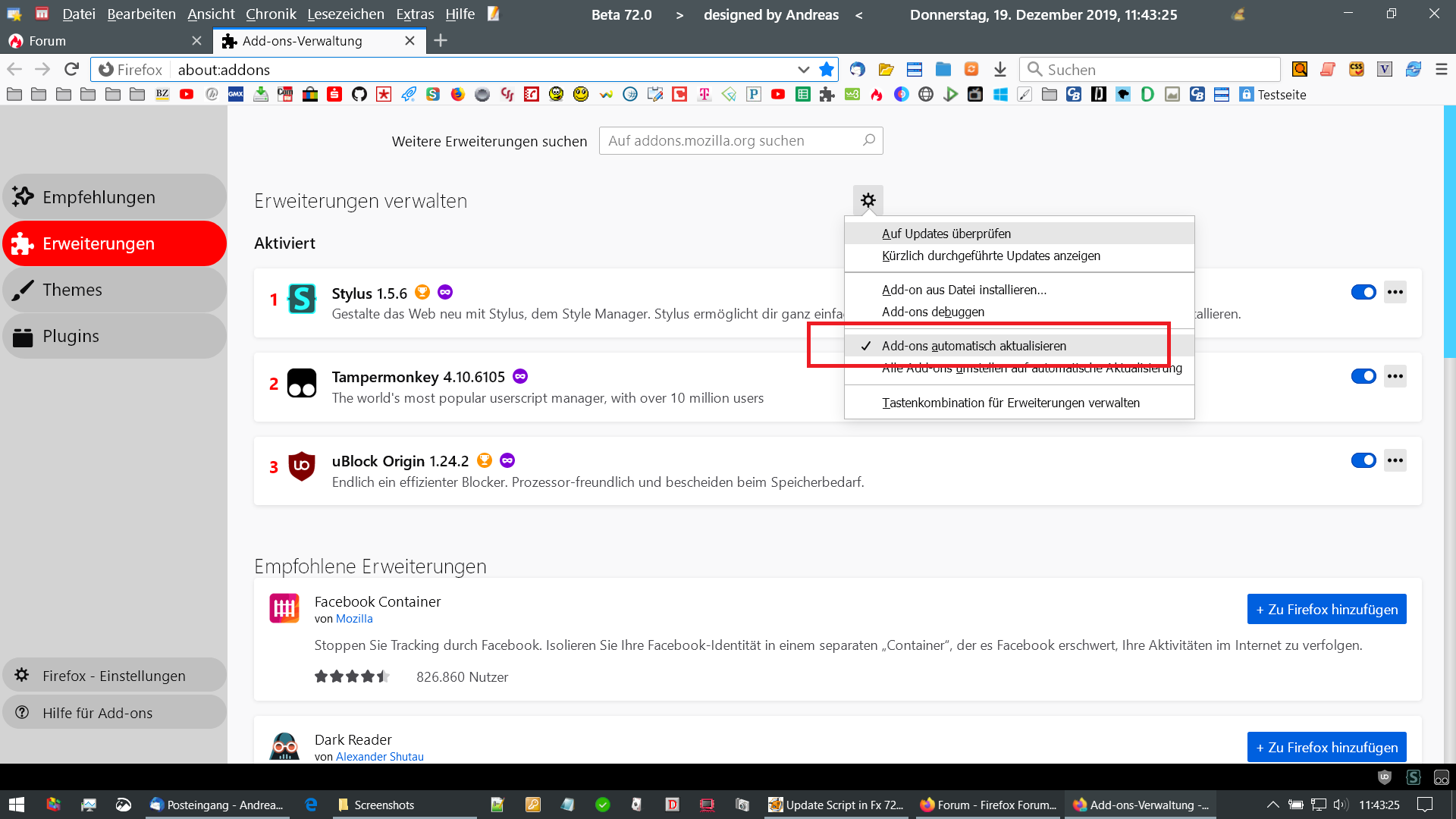Click the Tampermonkey extension icon

coord(302,383)
